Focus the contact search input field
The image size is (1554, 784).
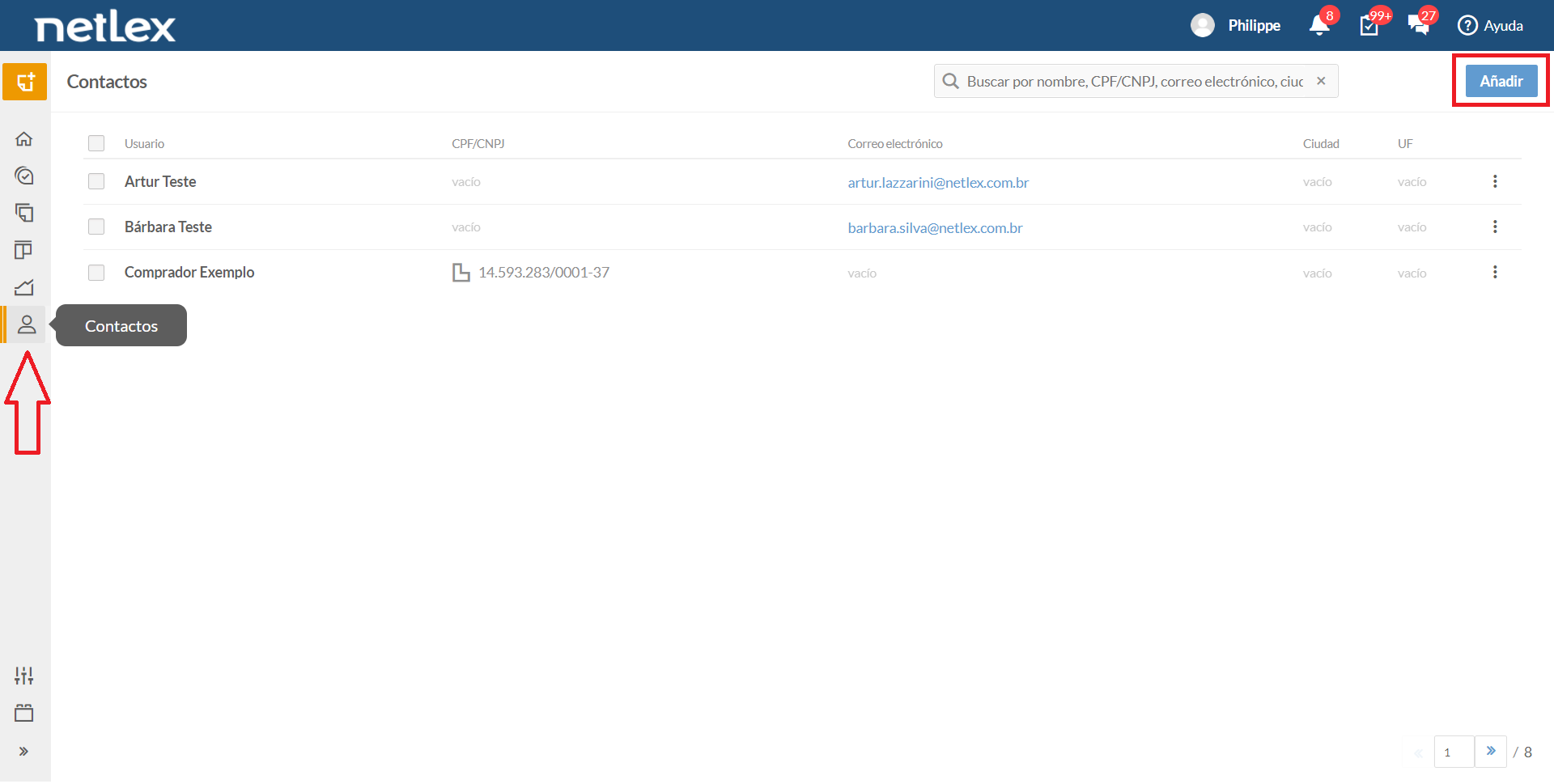click(1135, 82)
